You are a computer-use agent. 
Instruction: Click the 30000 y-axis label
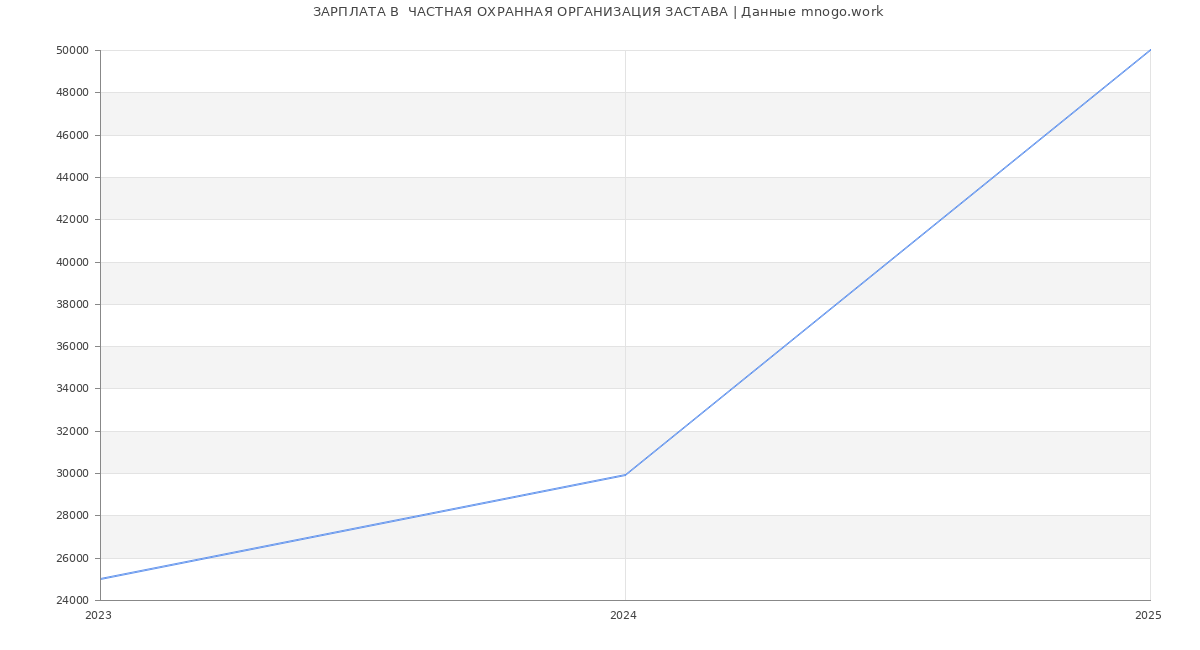tap(73, 474)
